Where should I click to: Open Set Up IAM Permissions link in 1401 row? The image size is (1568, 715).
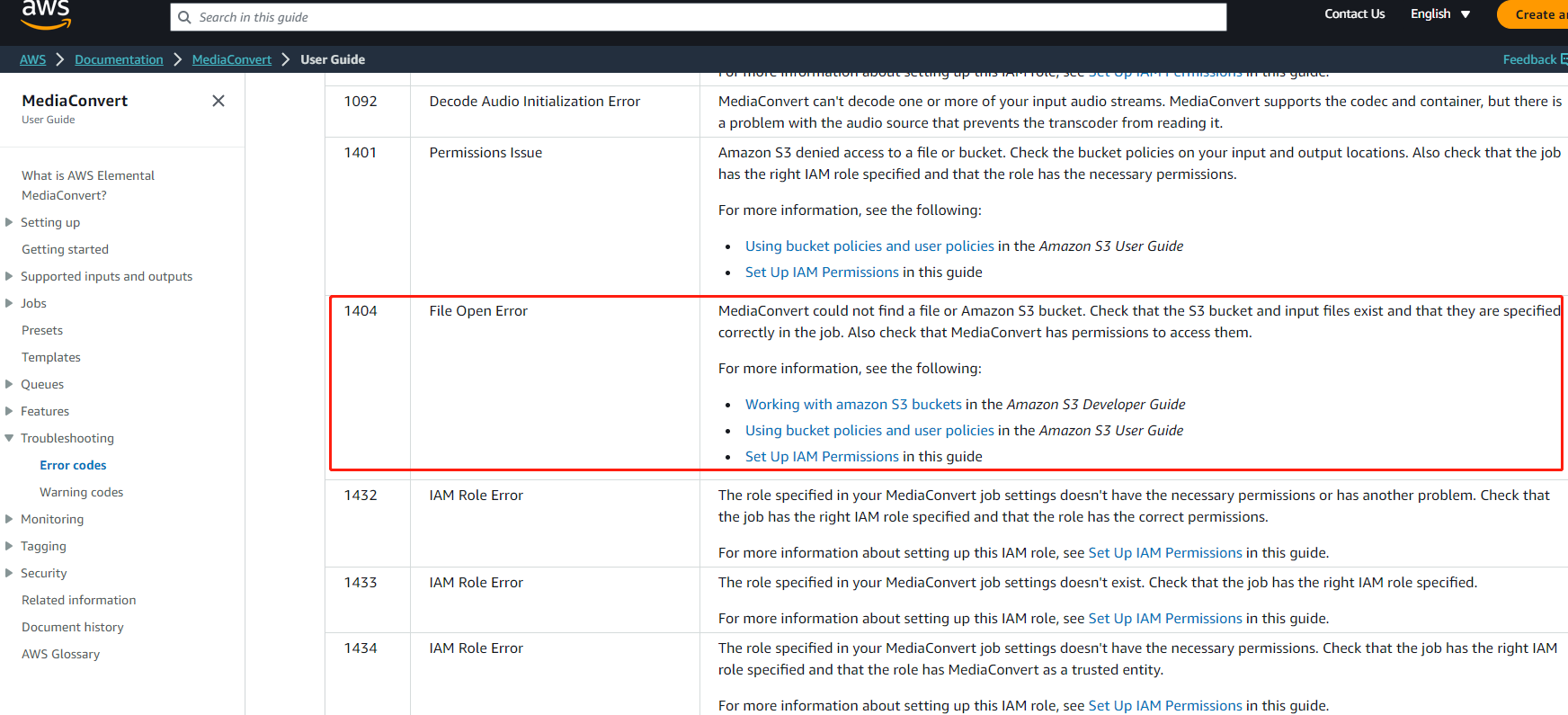point(822,272)
